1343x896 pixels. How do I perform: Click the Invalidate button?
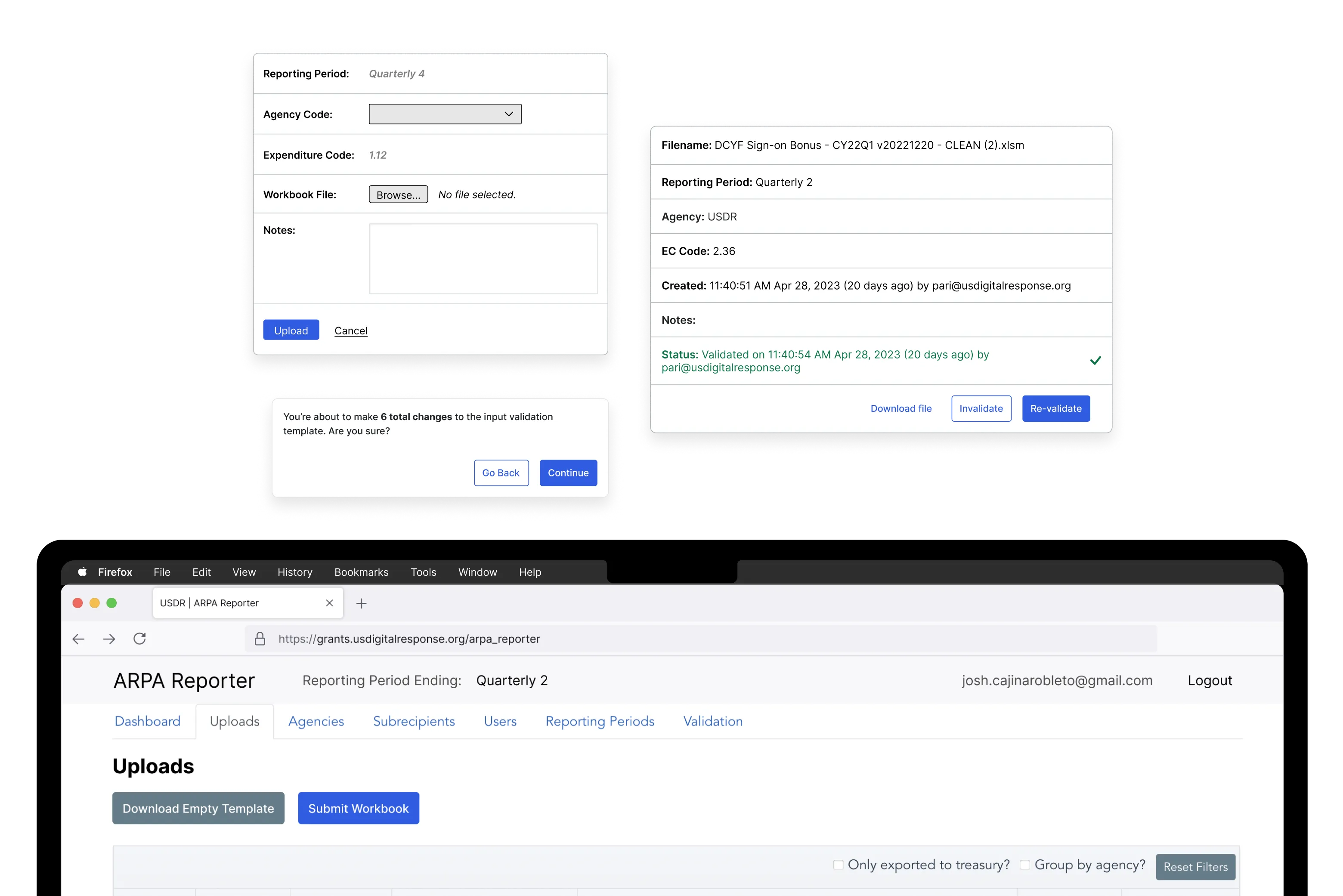981,408
